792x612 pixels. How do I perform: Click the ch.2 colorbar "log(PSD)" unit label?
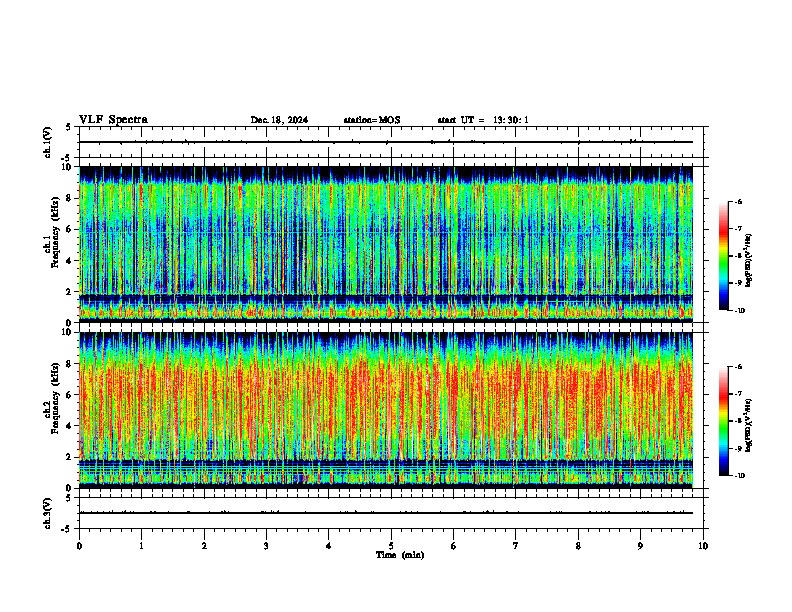click(749, 425)
